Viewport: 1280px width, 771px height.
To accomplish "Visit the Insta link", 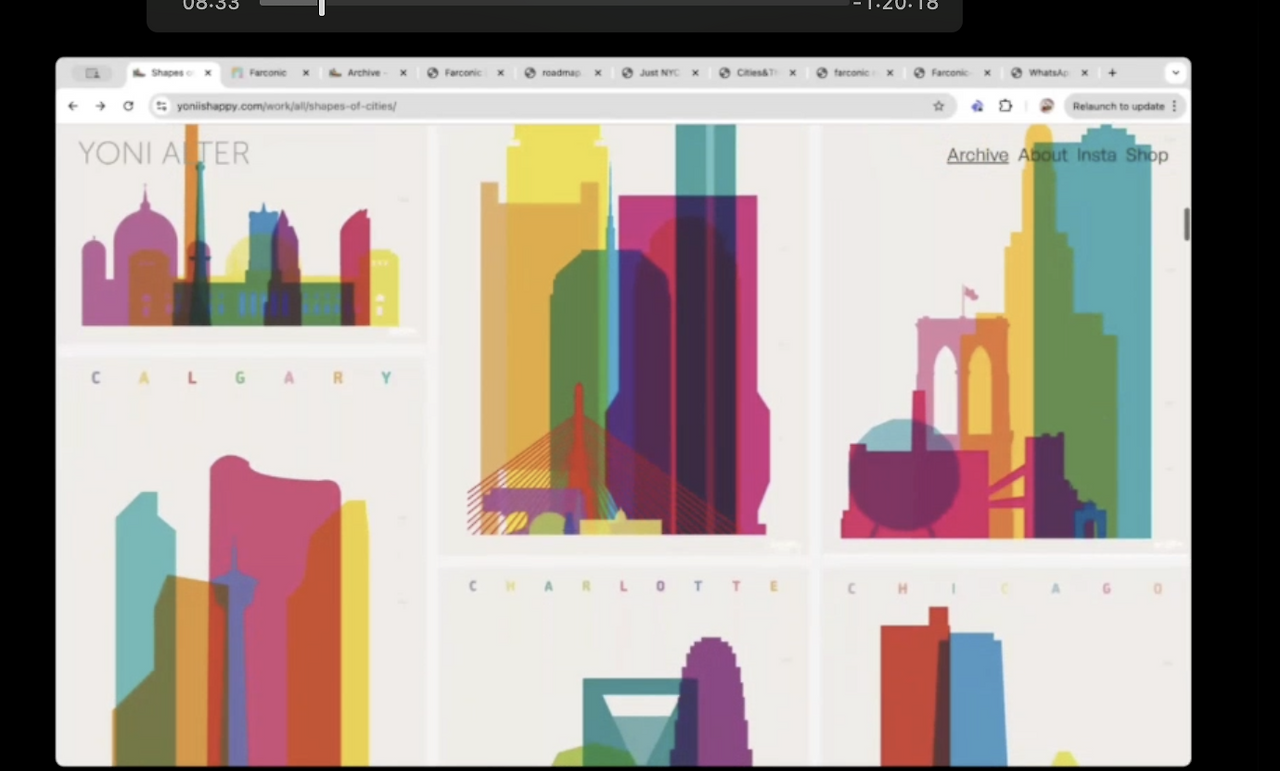I will coord(1096,155).
